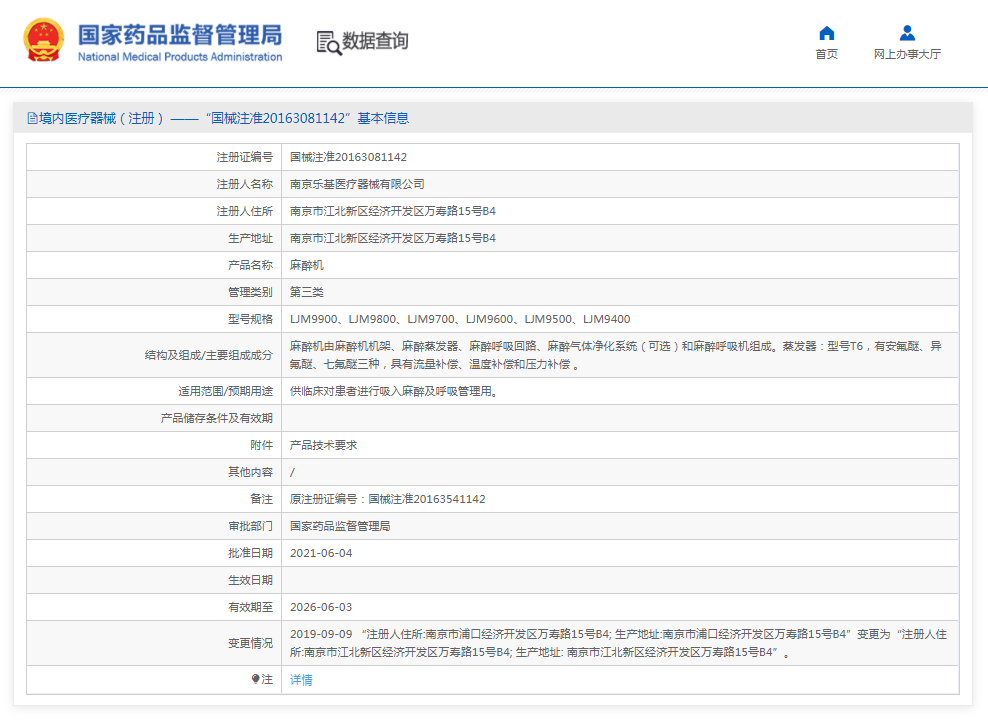Click the national emblem logo

coord(43,41)
